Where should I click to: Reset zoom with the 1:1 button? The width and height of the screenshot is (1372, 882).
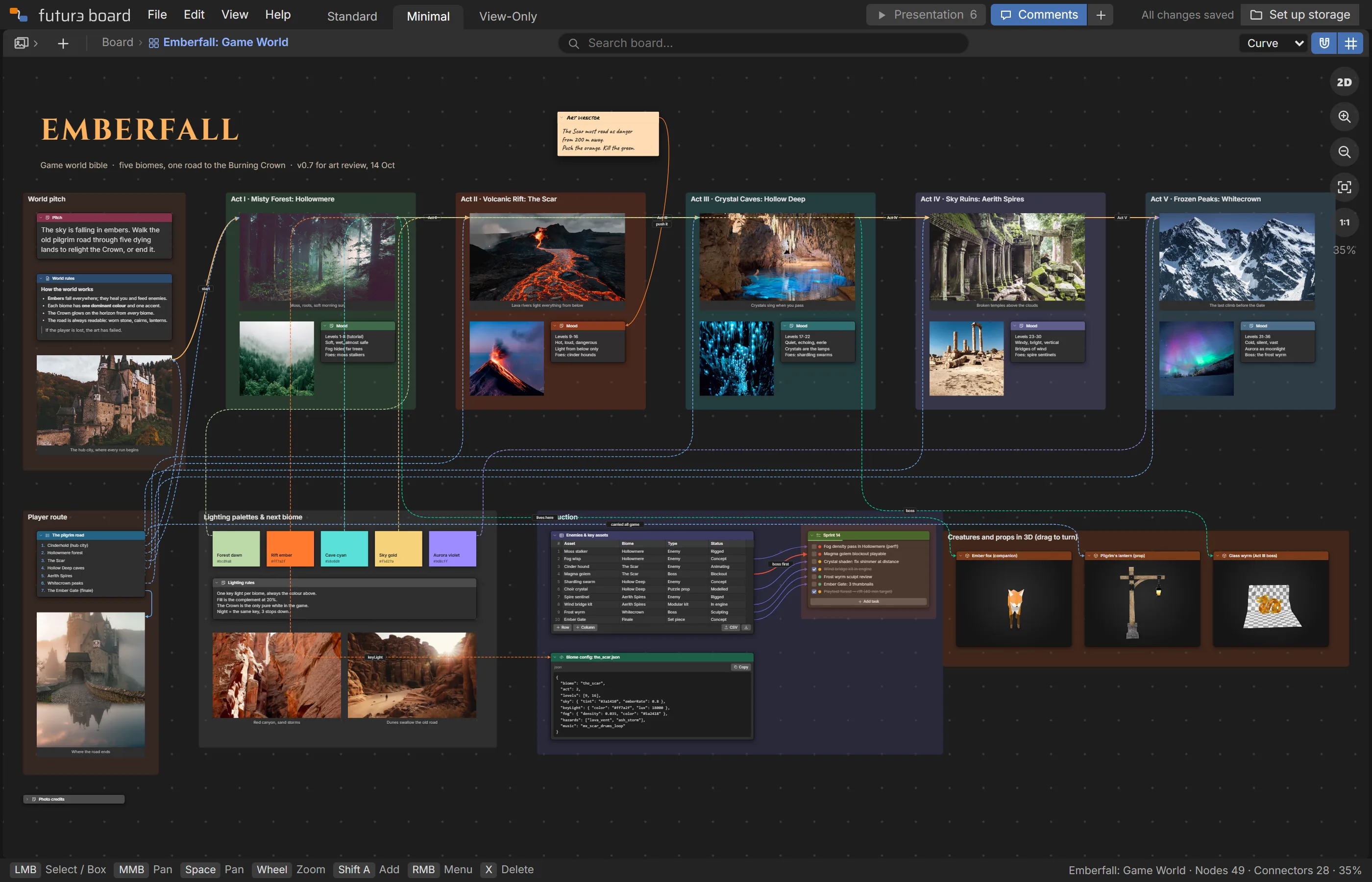[x=1344, y=222]
